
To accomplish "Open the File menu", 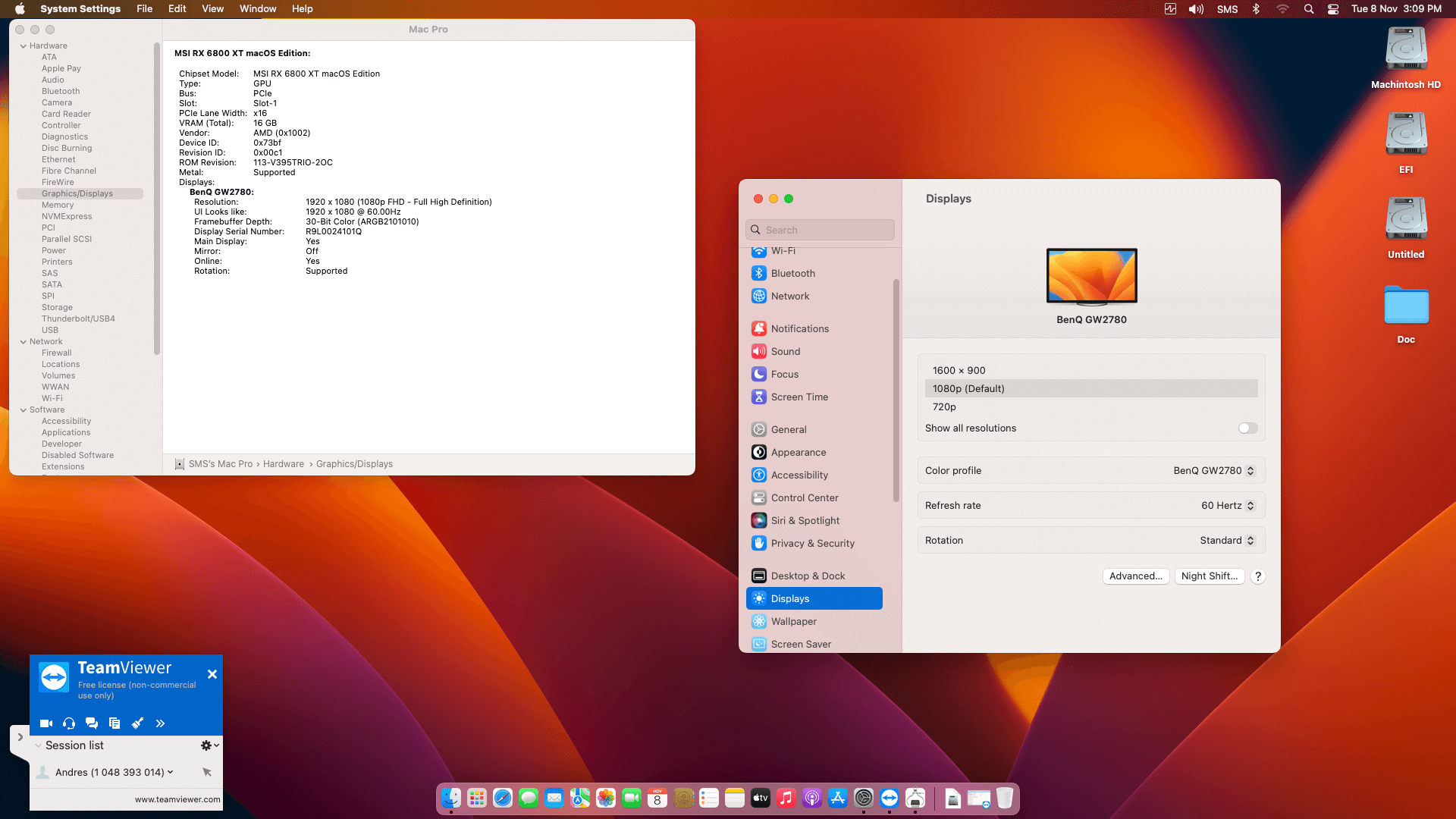I will 145,9.
